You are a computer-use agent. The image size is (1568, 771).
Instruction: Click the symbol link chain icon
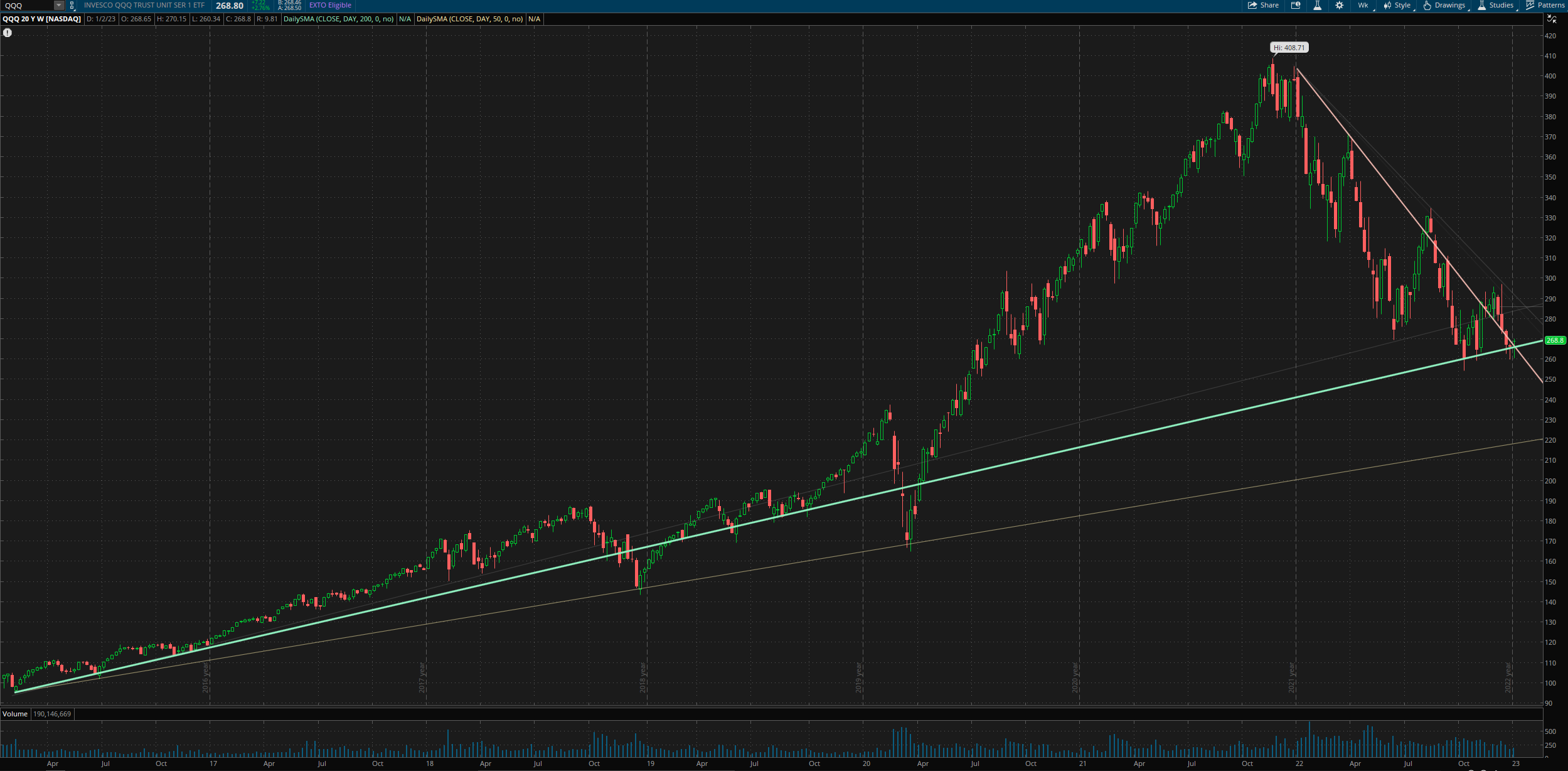click(x=72, y=6)
